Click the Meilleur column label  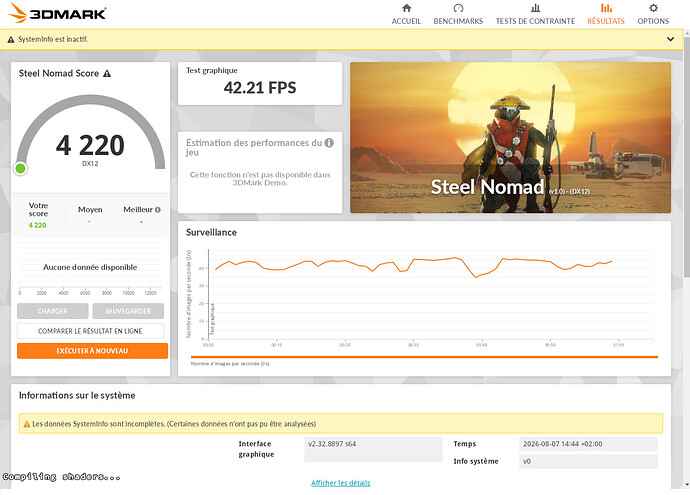coord(138,210)
